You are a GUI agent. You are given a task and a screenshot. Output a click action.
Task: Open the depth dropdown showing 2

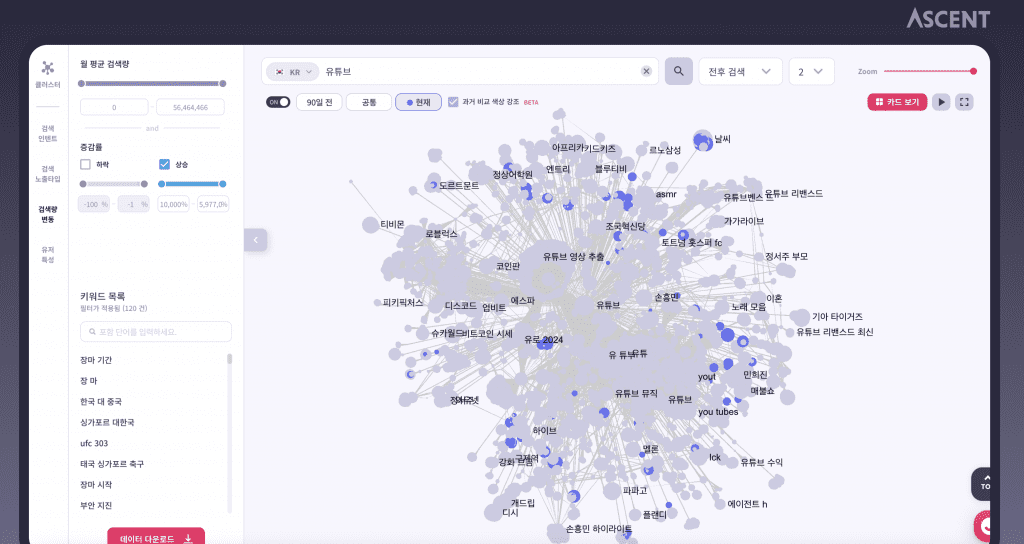pos(811,71)
